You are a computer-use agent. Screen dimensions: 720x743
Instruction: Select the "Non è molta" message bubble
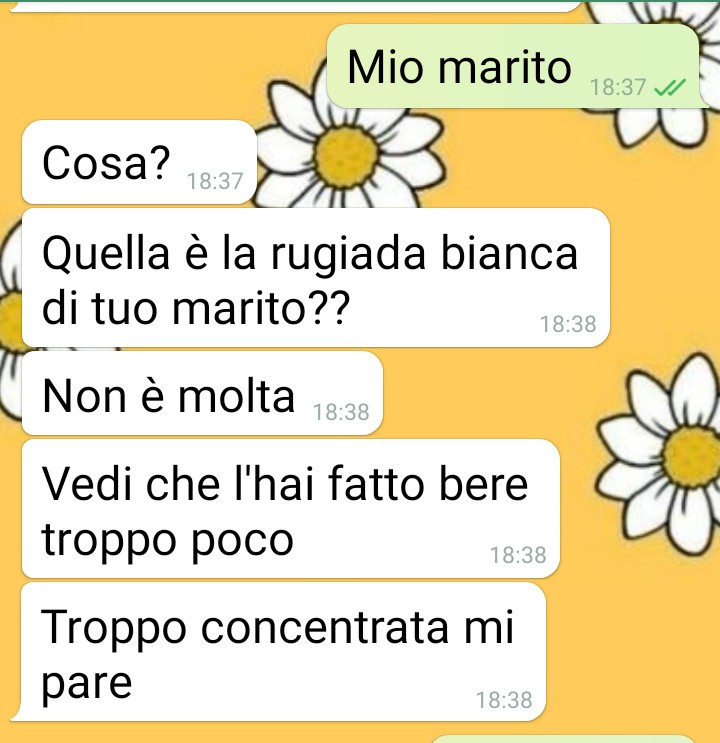[x=202, y=393]
